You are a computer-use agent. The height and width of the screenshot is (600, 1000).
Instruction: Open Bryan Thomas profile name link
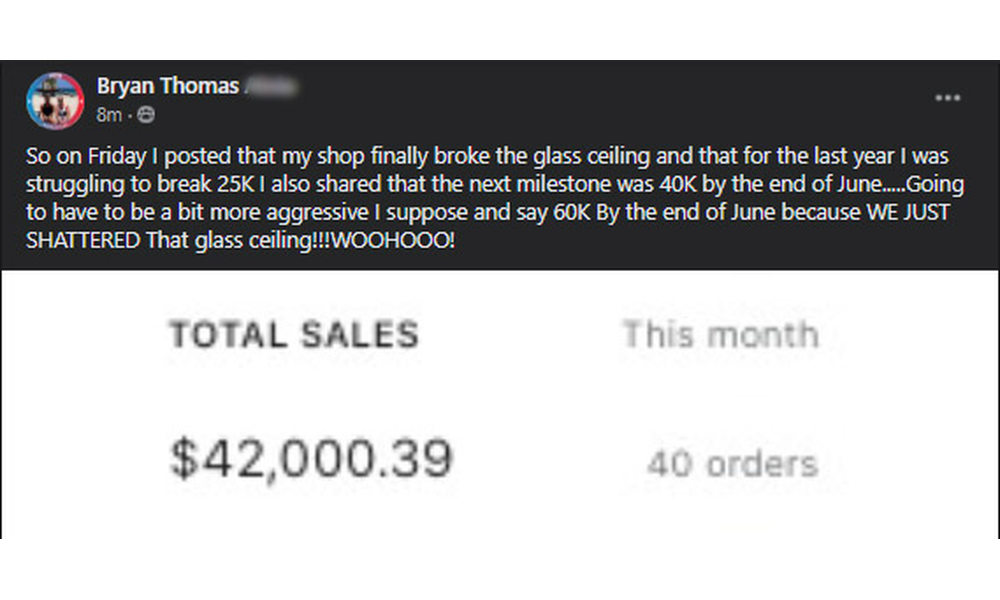168,86
